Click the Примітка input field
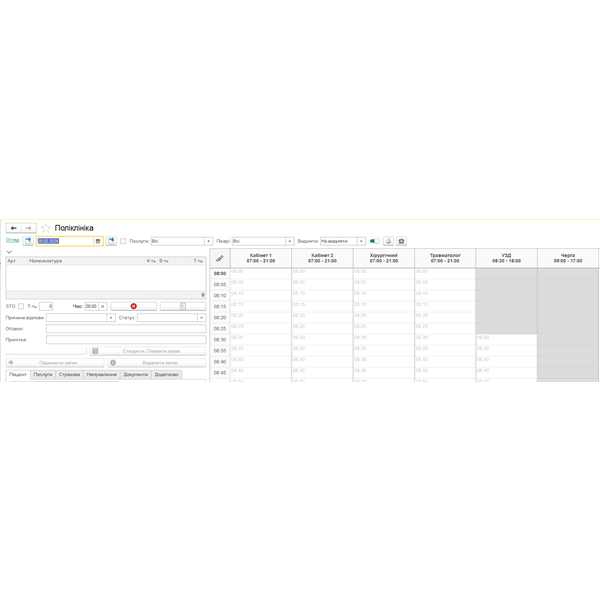 pos(125,340)
